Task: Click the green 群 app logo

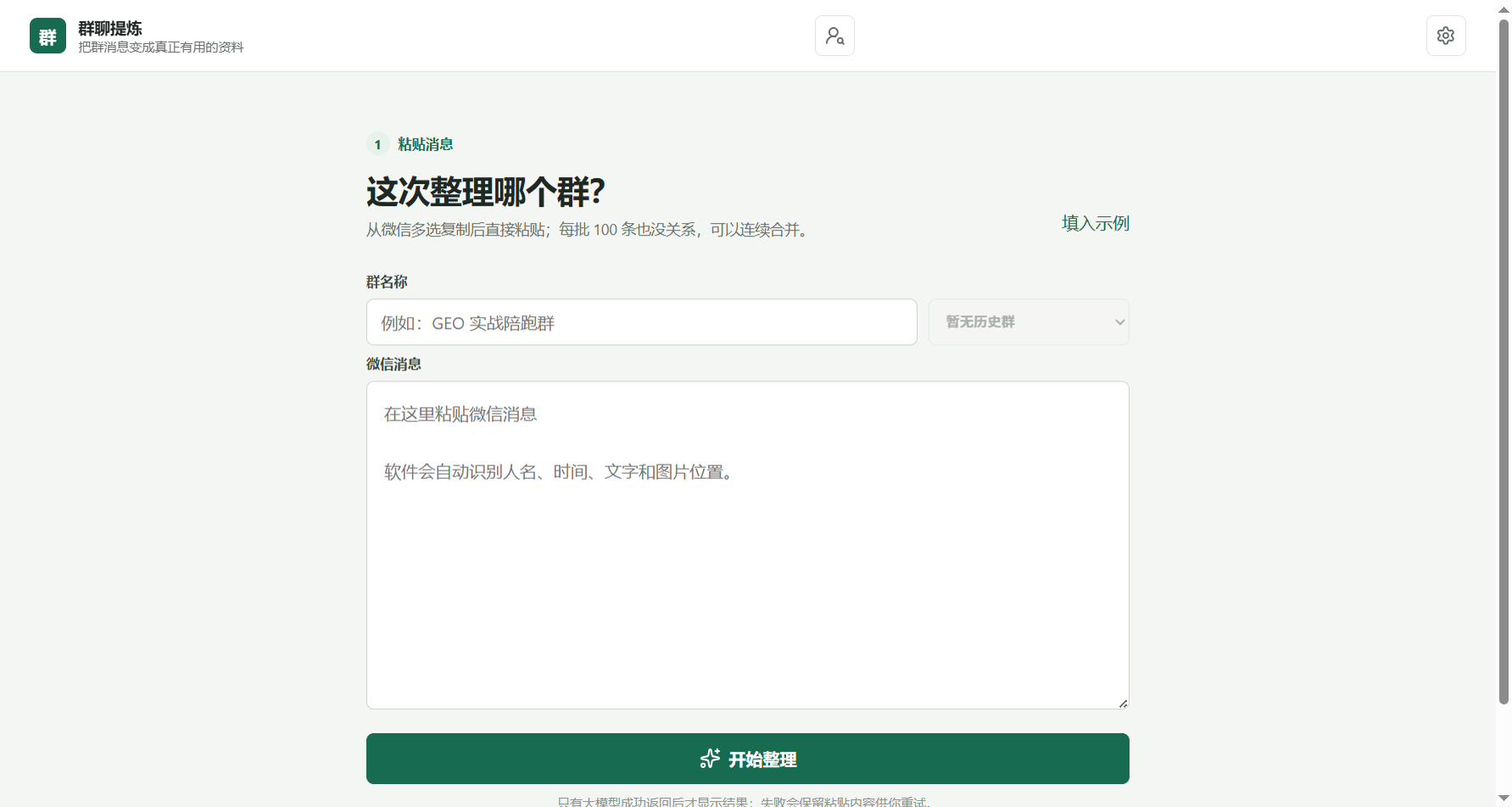Action: point(47,36)
